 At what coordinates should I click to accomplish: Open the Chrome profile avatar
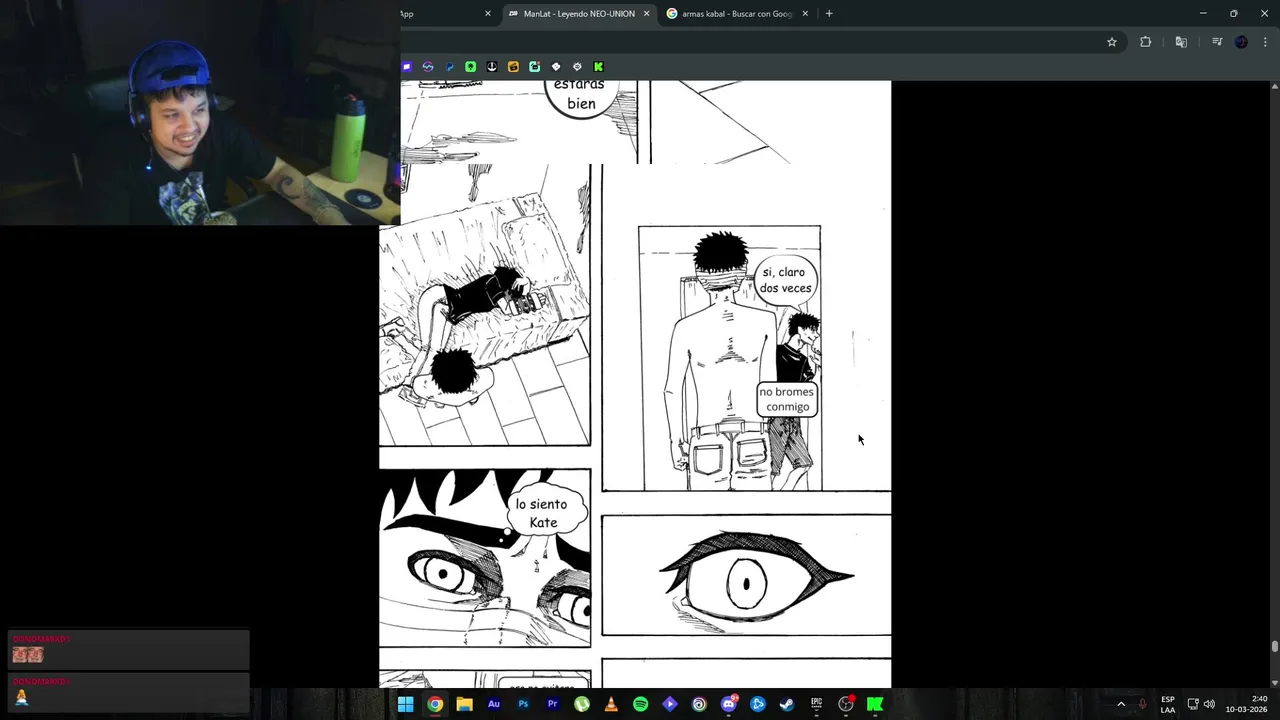tap(1241, 42)
